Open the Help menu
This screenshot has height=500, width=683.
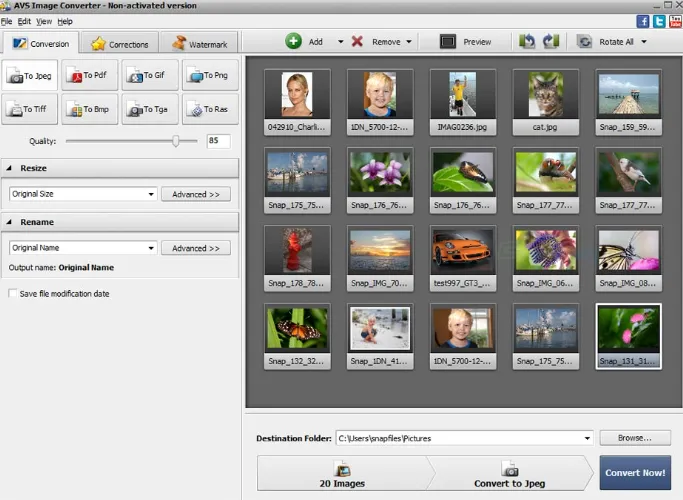[x=65, y=21]
